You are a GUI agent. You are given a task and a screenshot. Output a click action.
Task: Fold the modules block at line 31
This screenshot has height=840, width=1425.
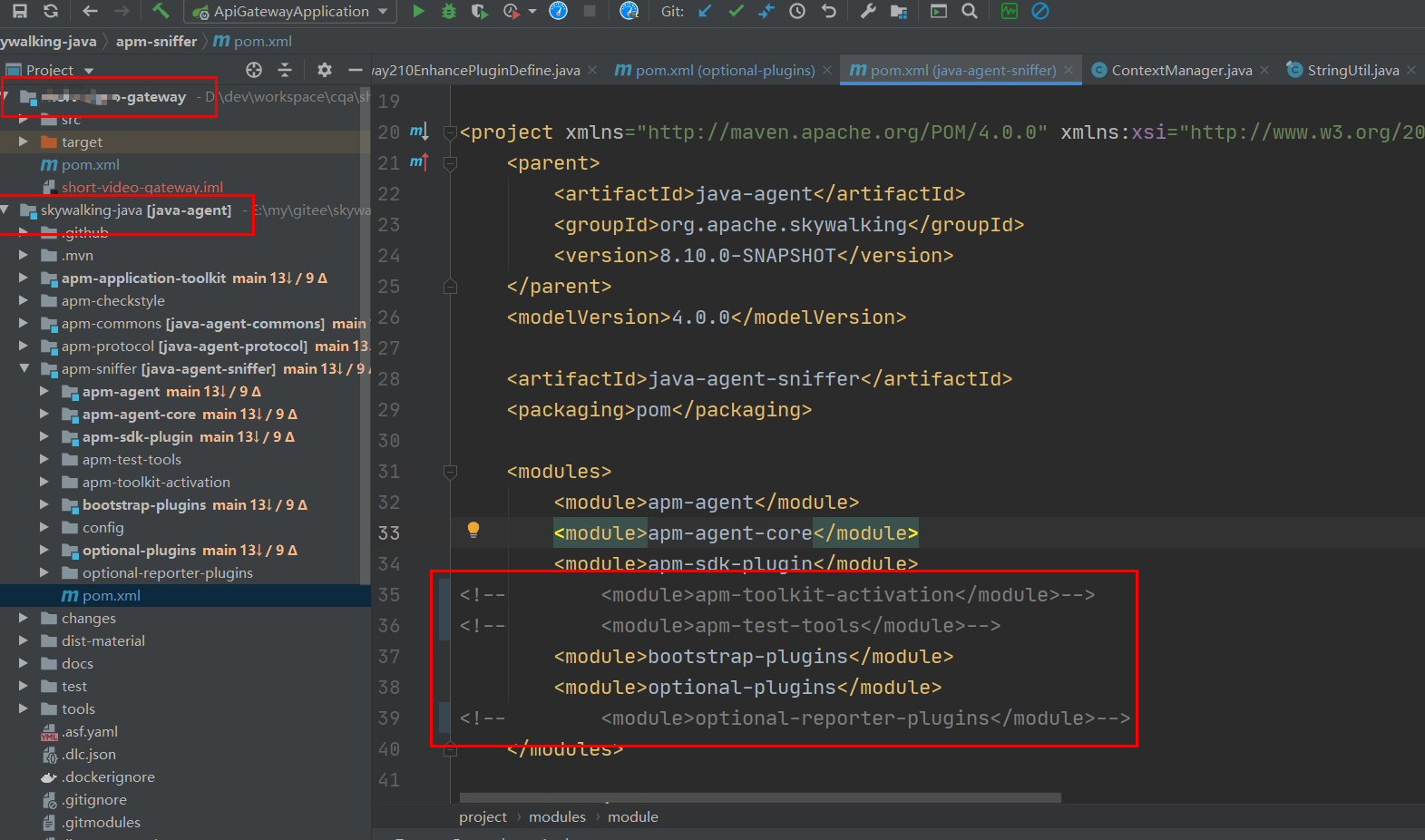tap(450, 472)
